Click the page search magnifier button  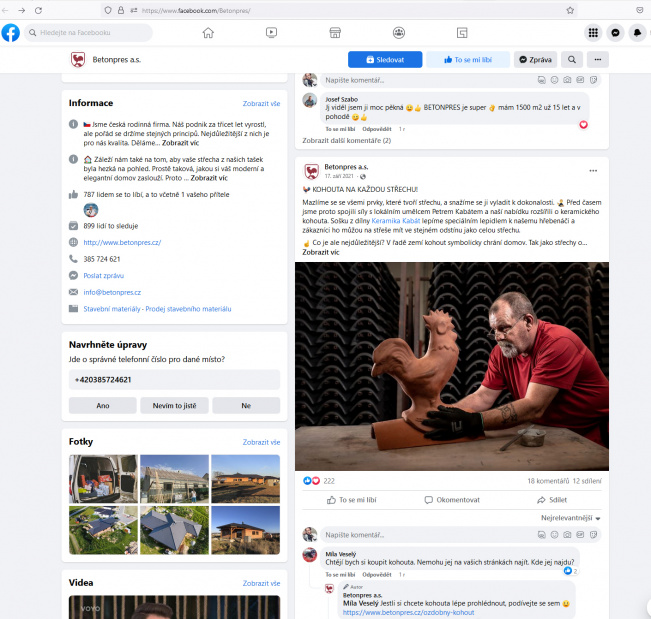pyautogui.click(x=572, y=60)
